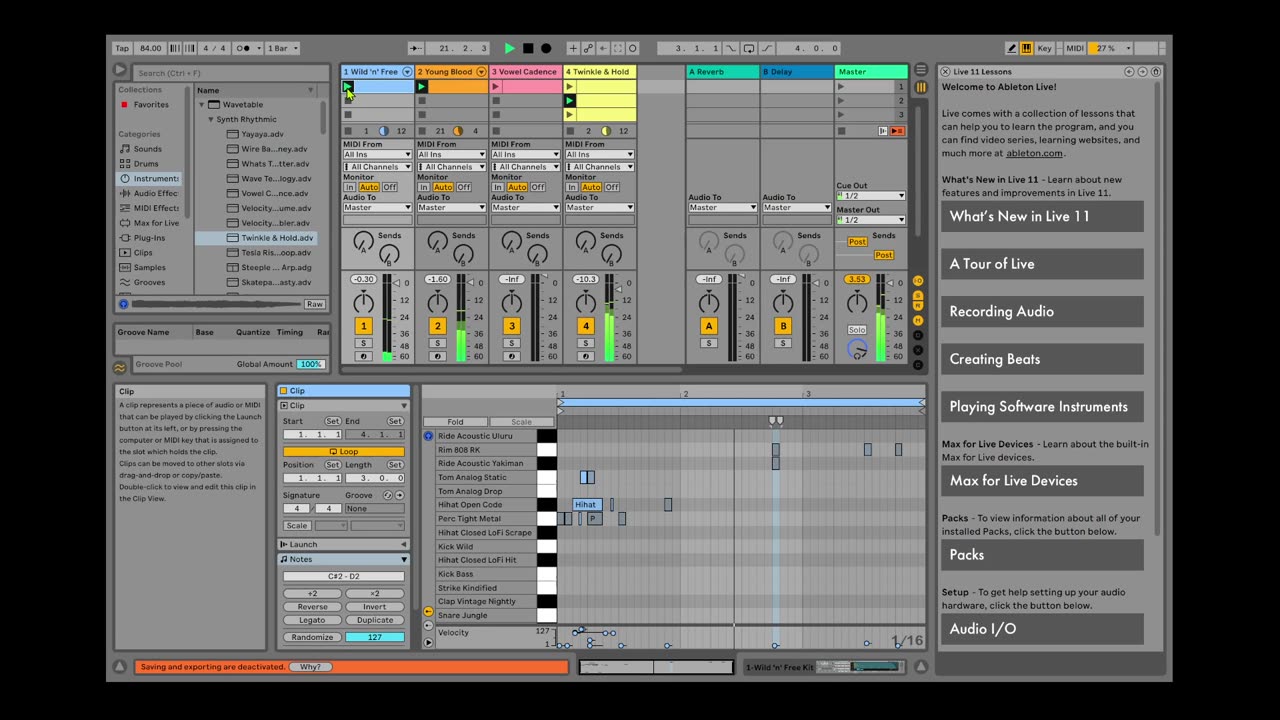Click the MIDI editor preview headphone icon
This screenshot has height=720, width=1280.
click(x=428, y=436)
